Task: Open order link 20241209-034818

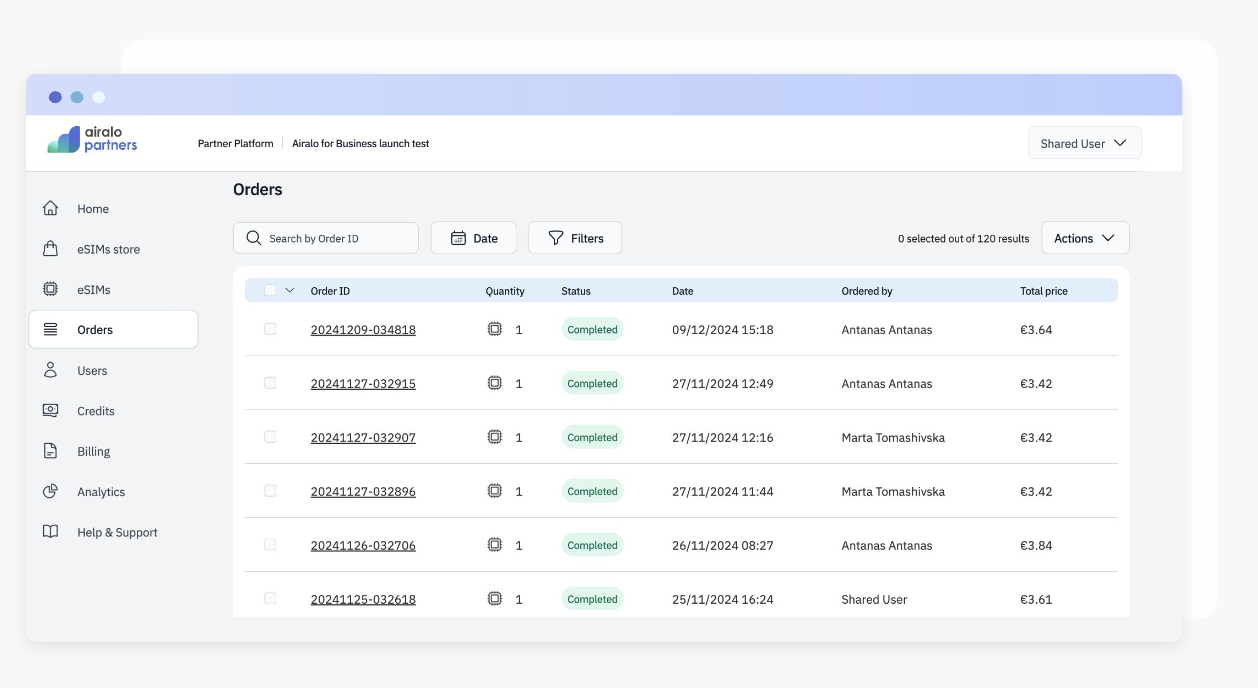Action: click(363, 330)
